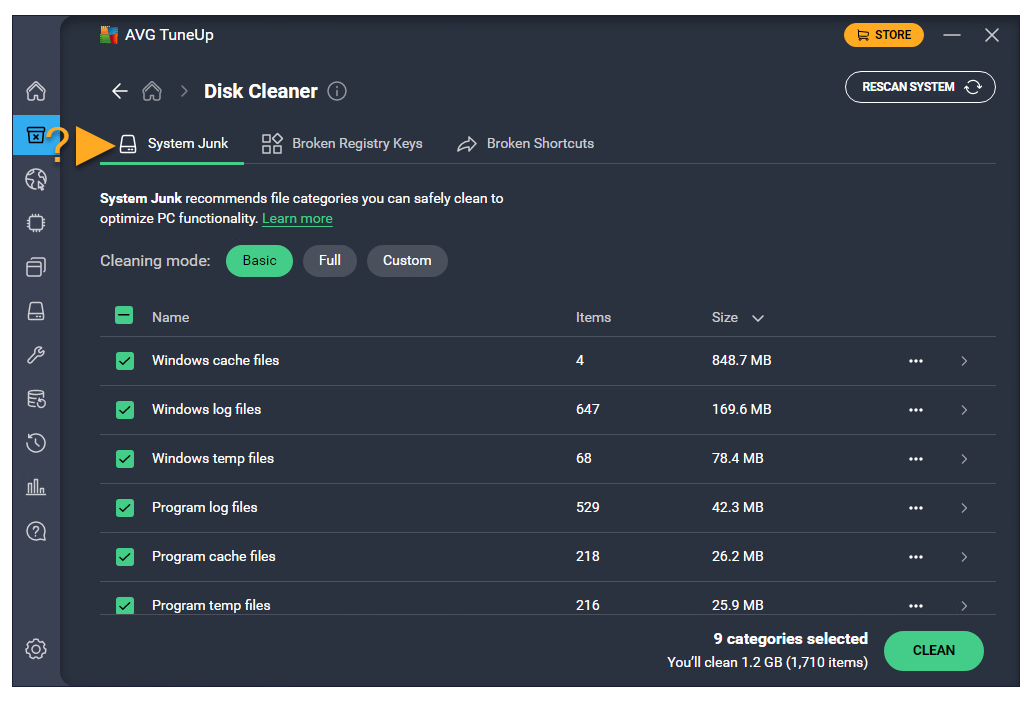Toggle Size column sort arrow
Screen dimensions: 1036x702
(x=758, y=318)
